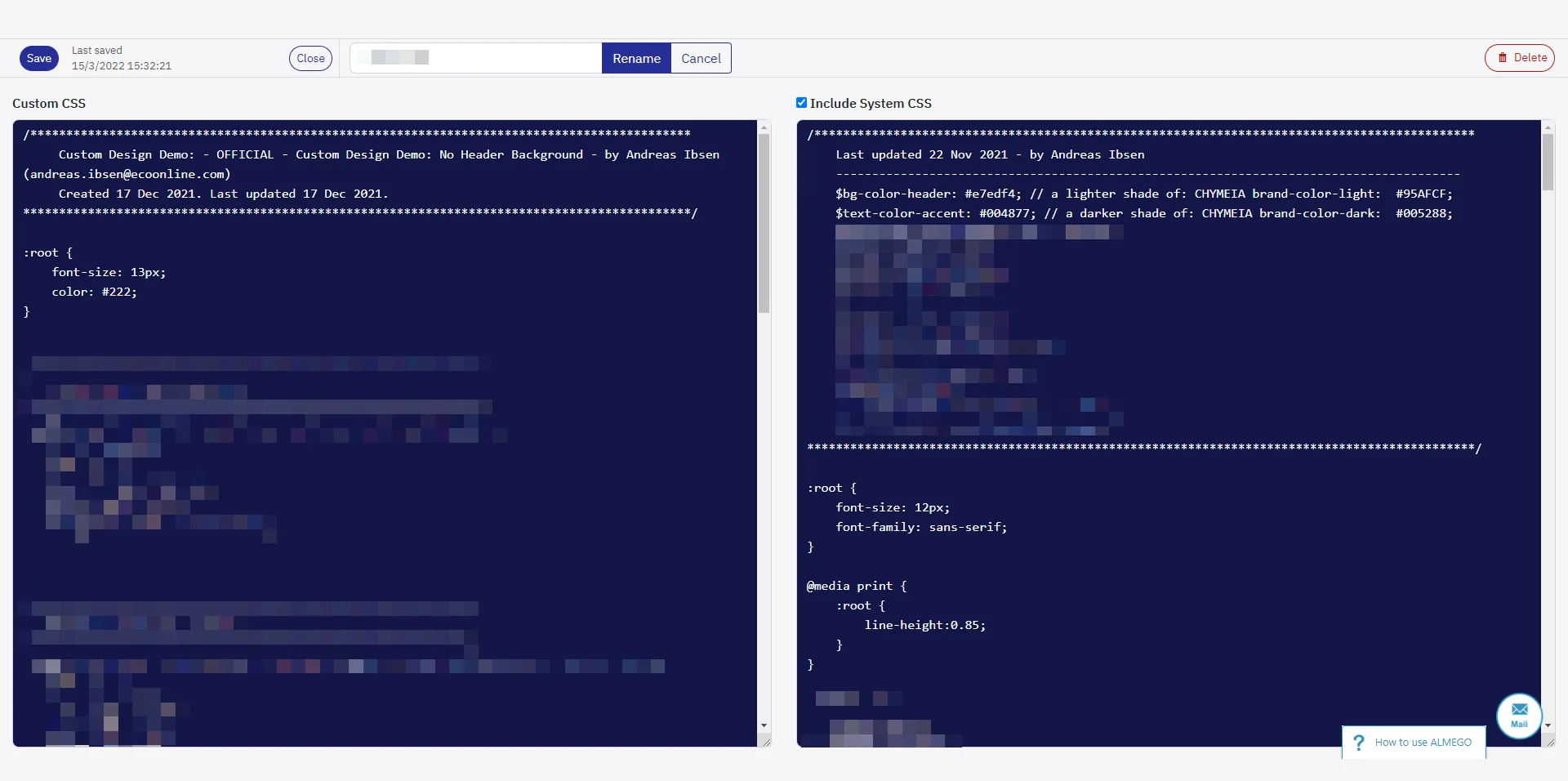Screen dimensions: 1568x781
Task: Click 'color: #222;' line in Custom CSS
Action: (x=95, y=292)
